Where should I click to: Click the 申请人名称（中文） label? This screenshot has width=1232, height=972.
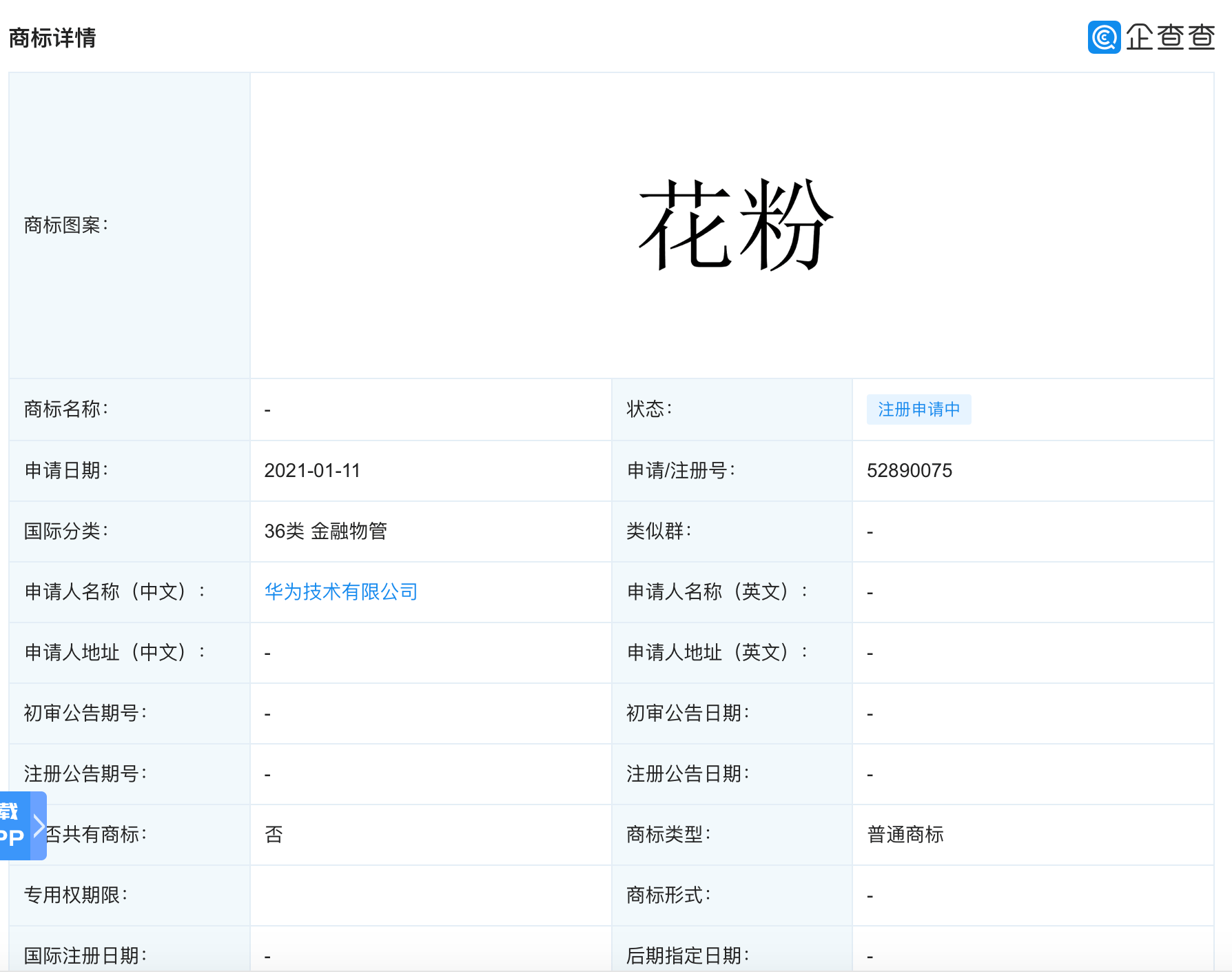click(115, 591)
